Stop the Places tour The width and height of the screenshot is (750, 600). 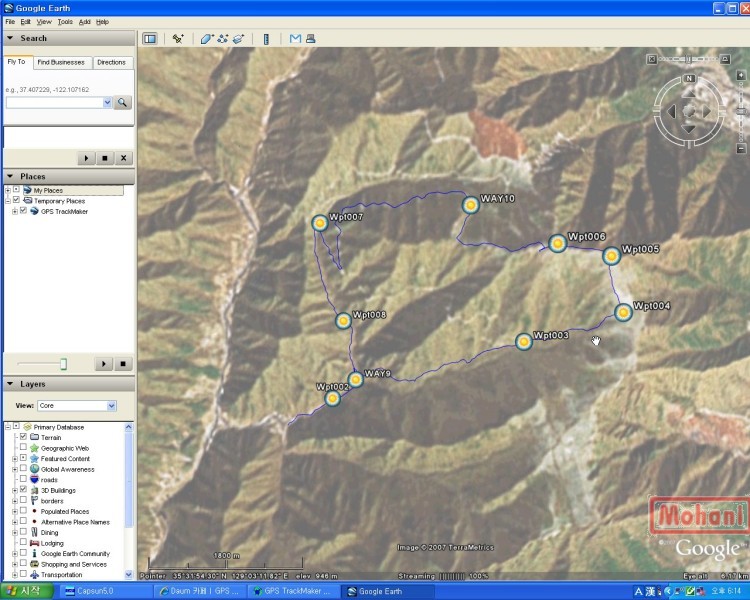tap(122, 364)
